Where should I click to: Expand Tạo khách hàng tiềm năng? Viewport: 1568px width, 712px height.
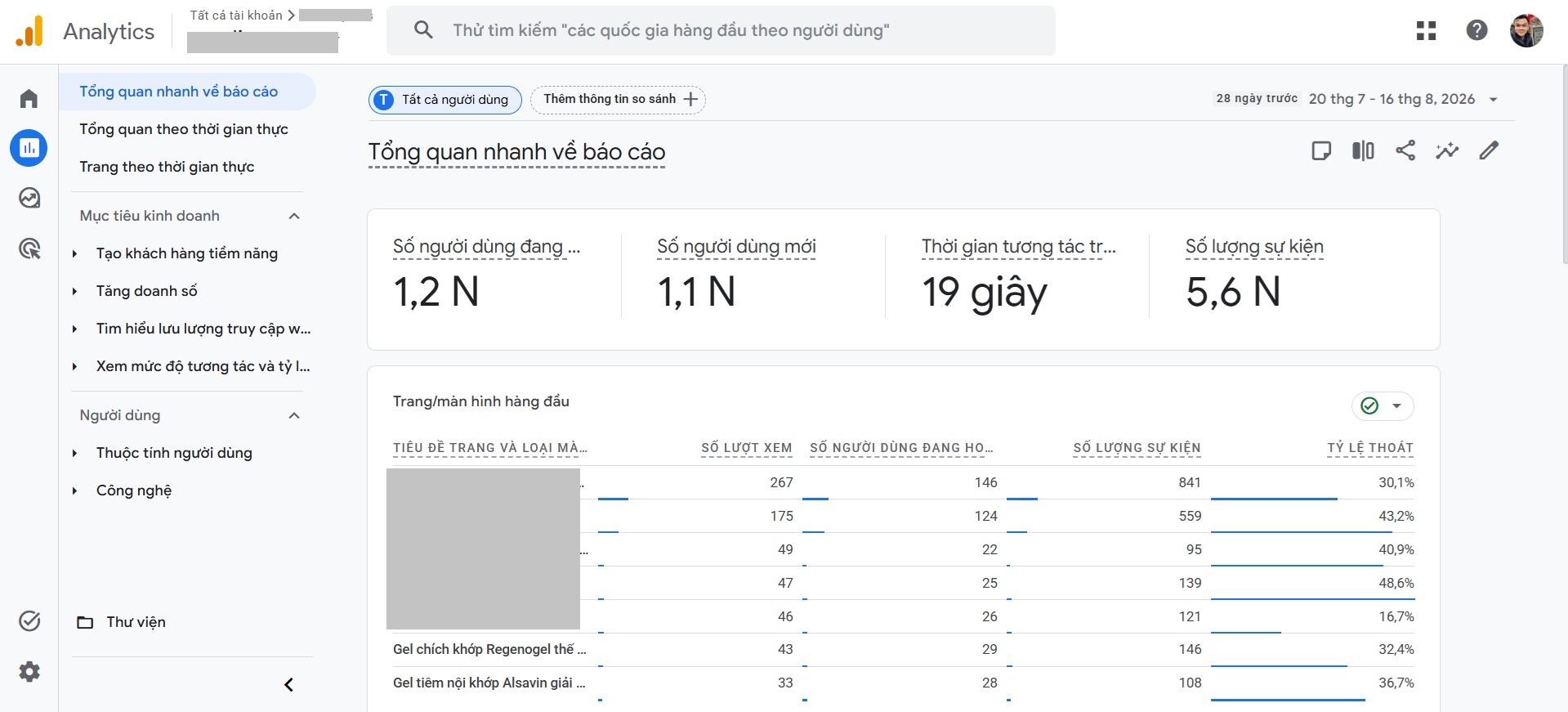coord(74,253)
